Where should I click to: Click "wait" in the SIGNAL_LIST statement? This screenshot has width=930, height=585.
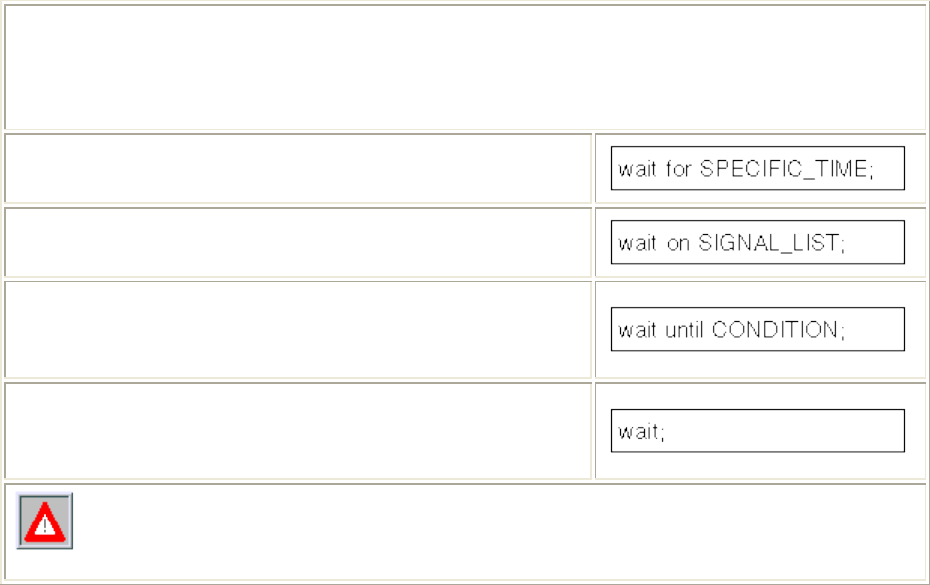[x=638, y=242]
